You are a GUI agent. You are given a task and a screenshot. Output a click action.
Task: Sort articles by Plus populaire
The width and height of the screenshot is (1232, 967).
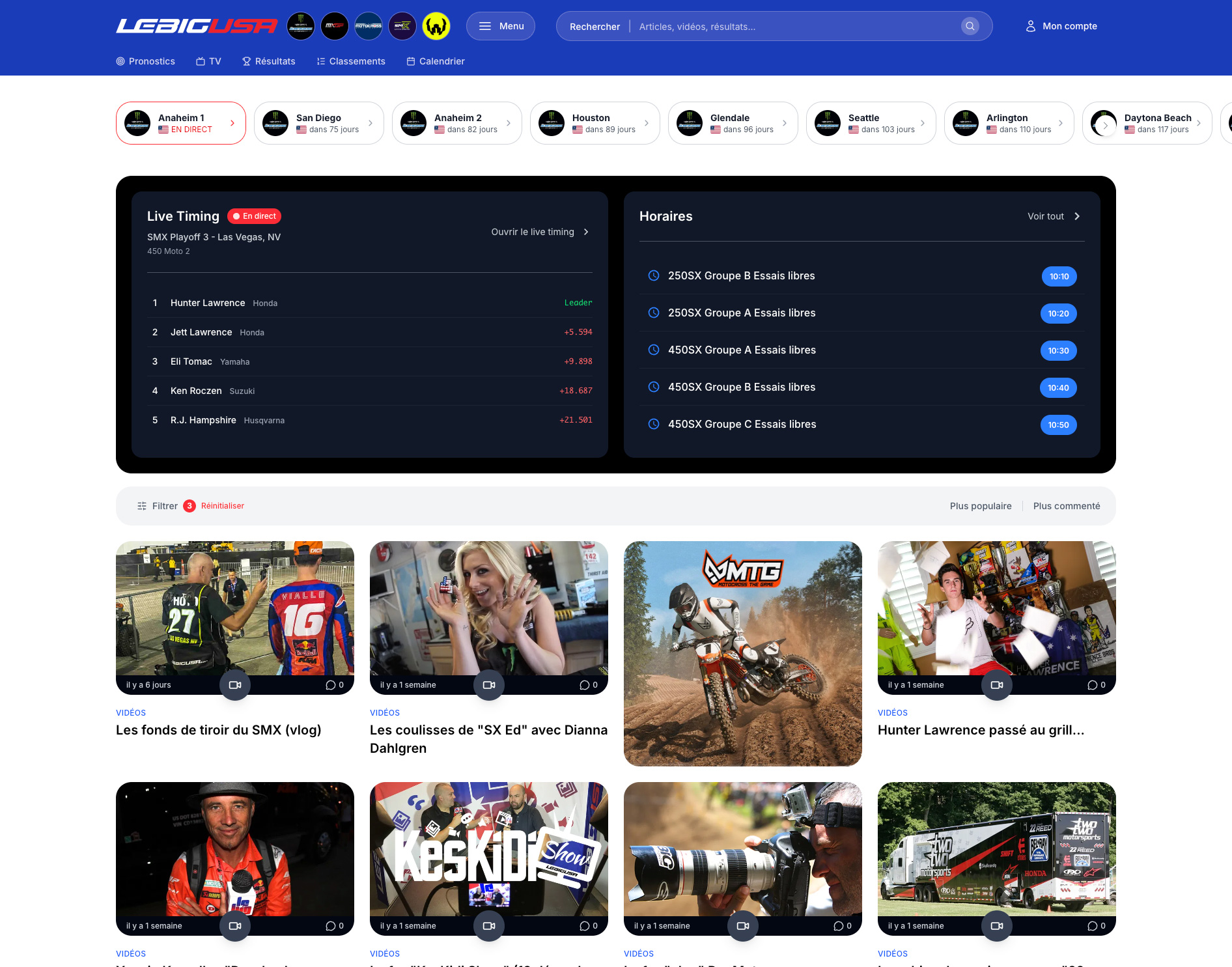980,506
